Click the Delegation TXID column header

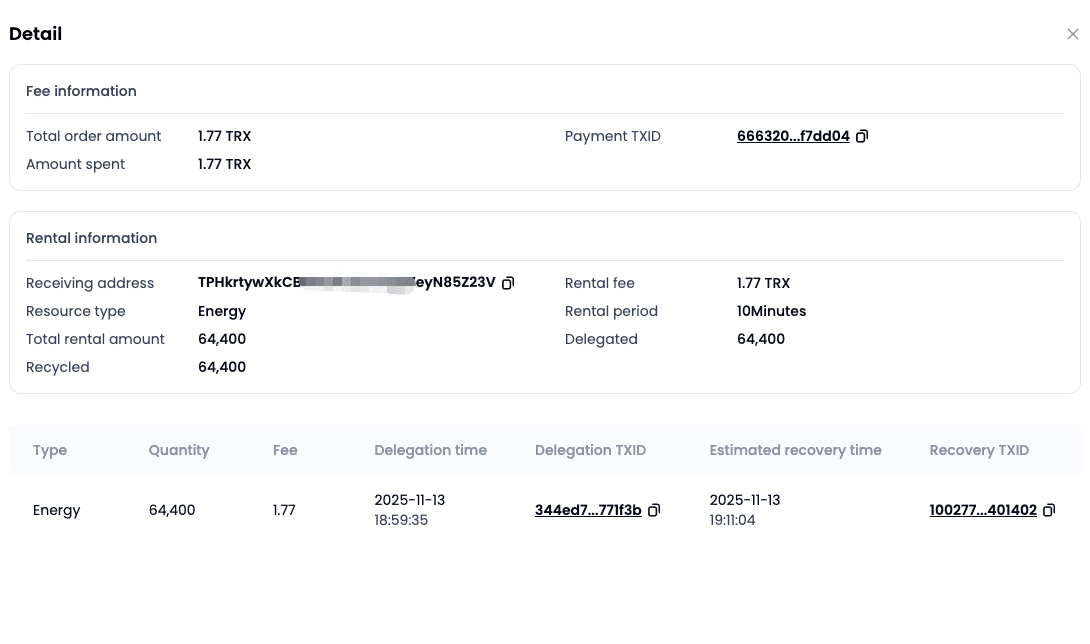point(590,450)
